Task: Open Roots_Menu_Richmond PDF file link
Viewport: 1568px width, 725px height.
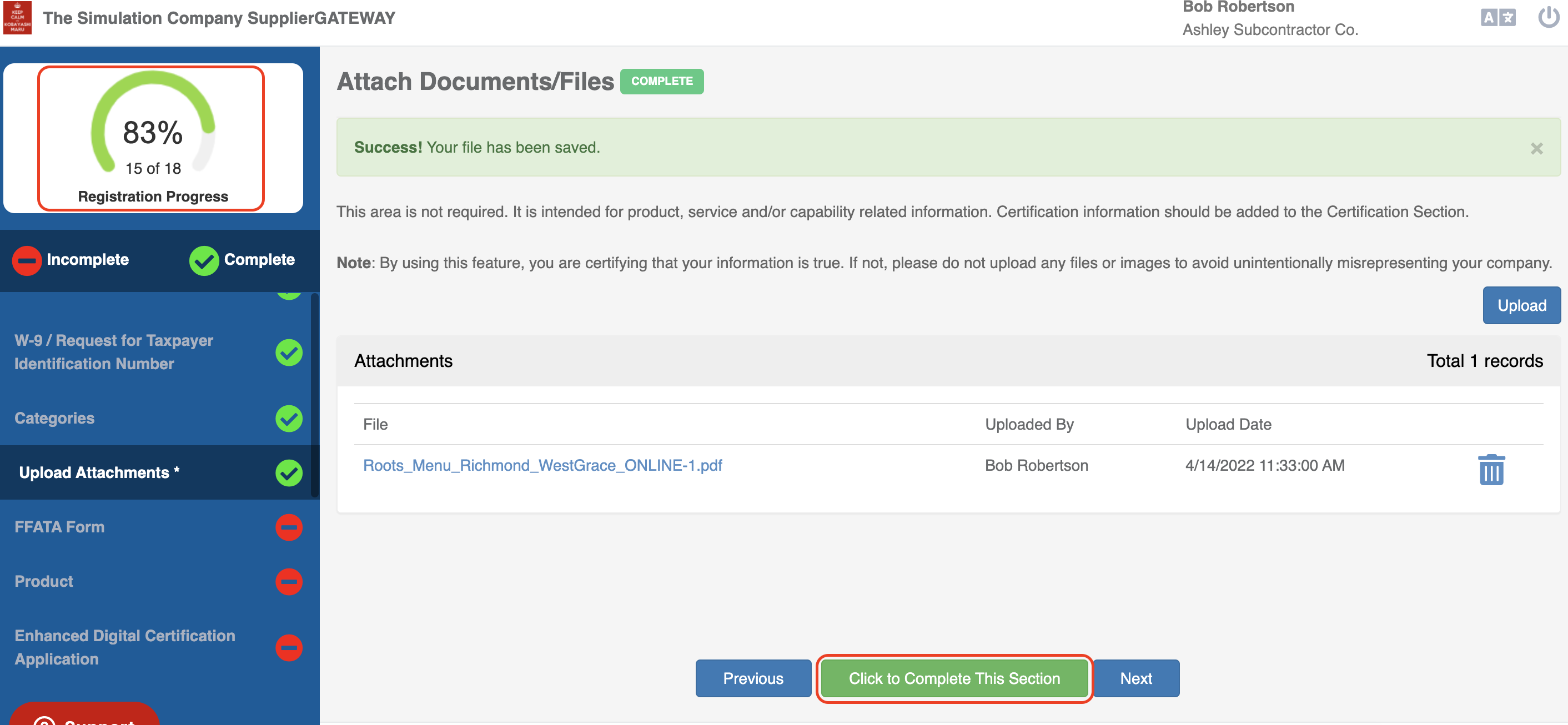Action: (542, 465)
